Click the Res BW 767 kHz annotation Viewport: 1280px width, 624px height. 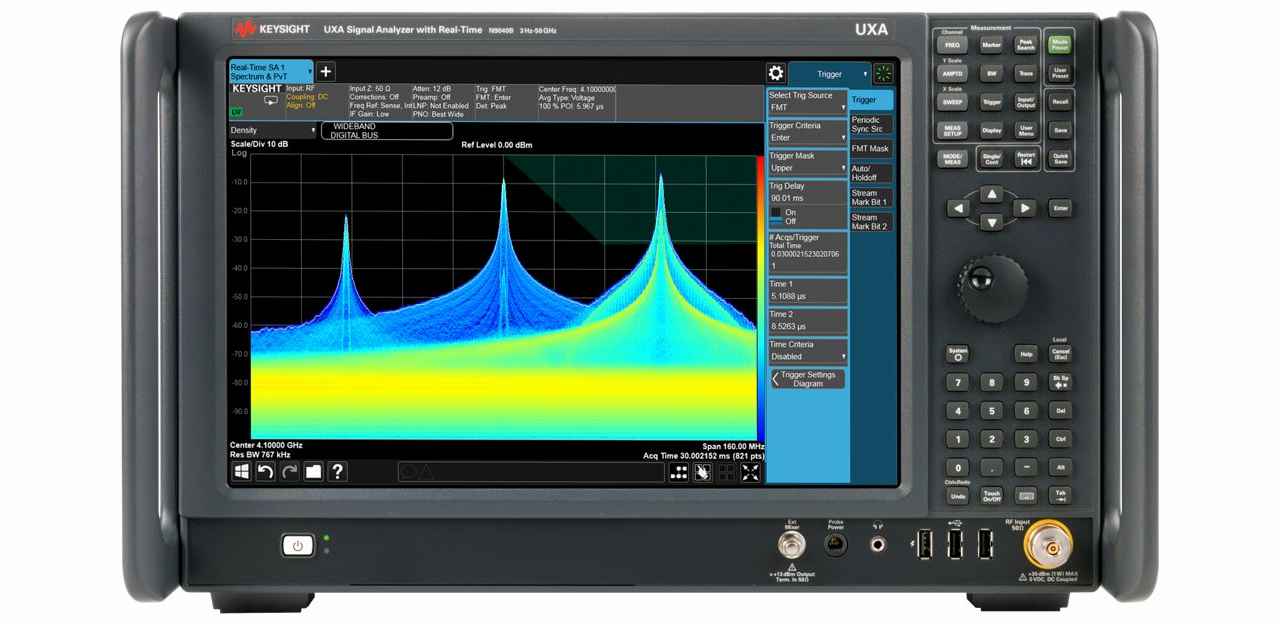260,455
